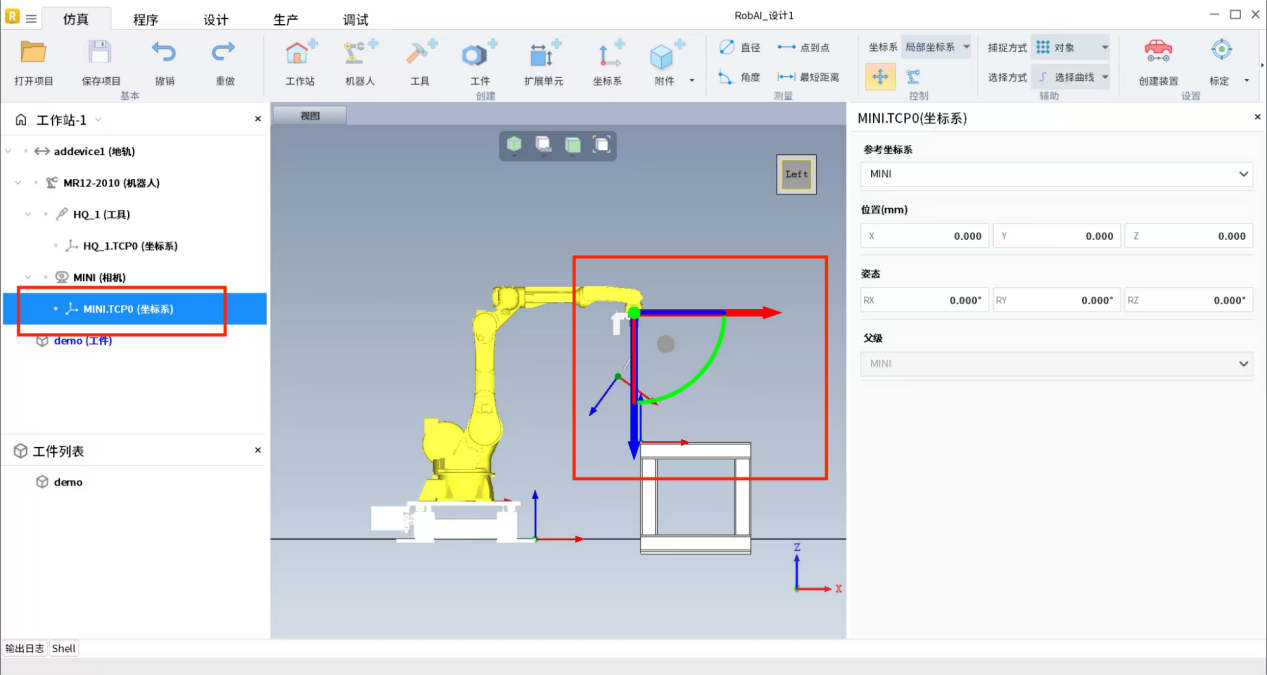Screen dimensions: 1267x675
Task: Collapse the MR12-2010 (机器人) tree node
Action: (x=18, y=183)
